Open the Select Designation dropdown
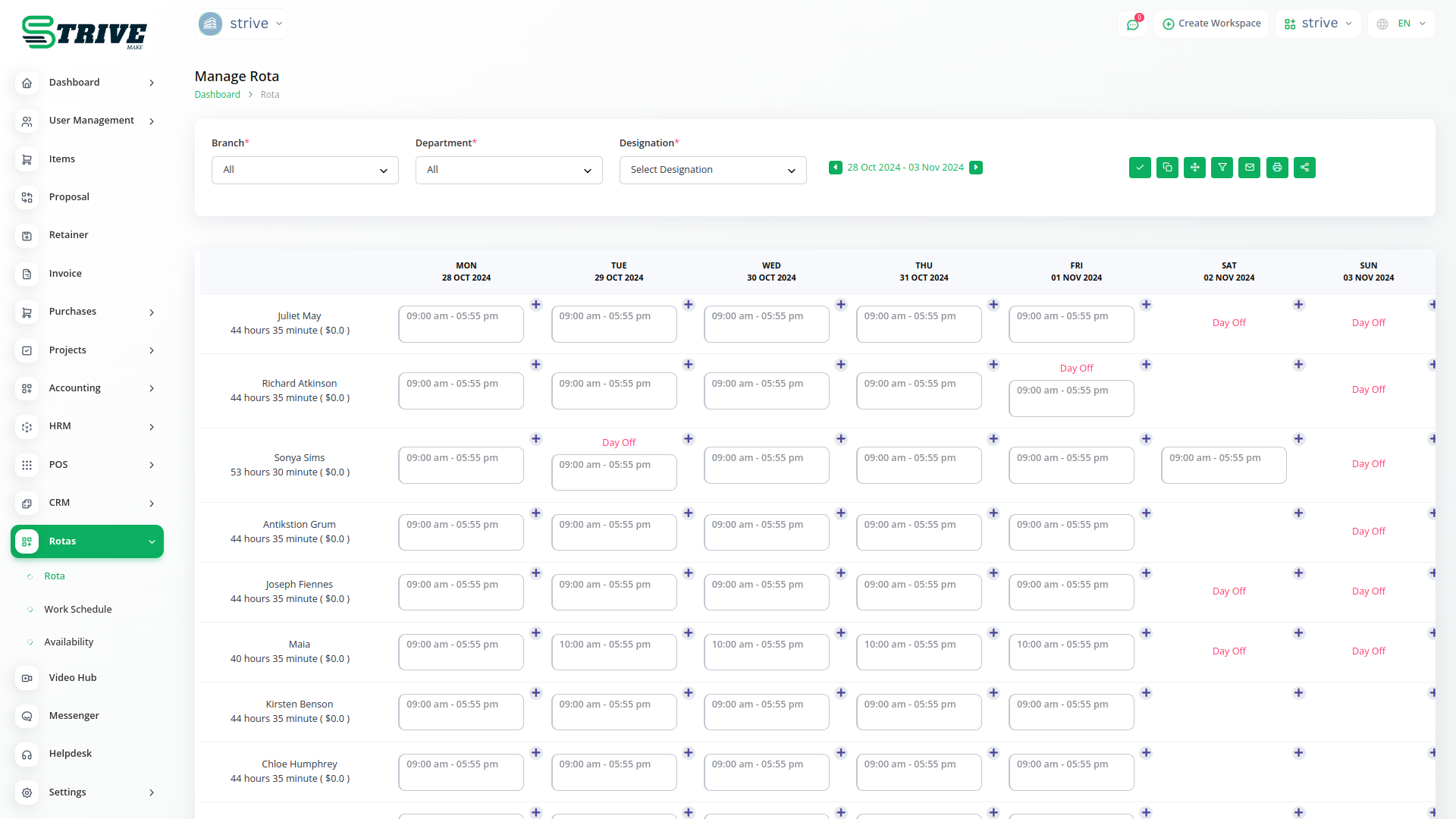 click(x=713, y=170)
